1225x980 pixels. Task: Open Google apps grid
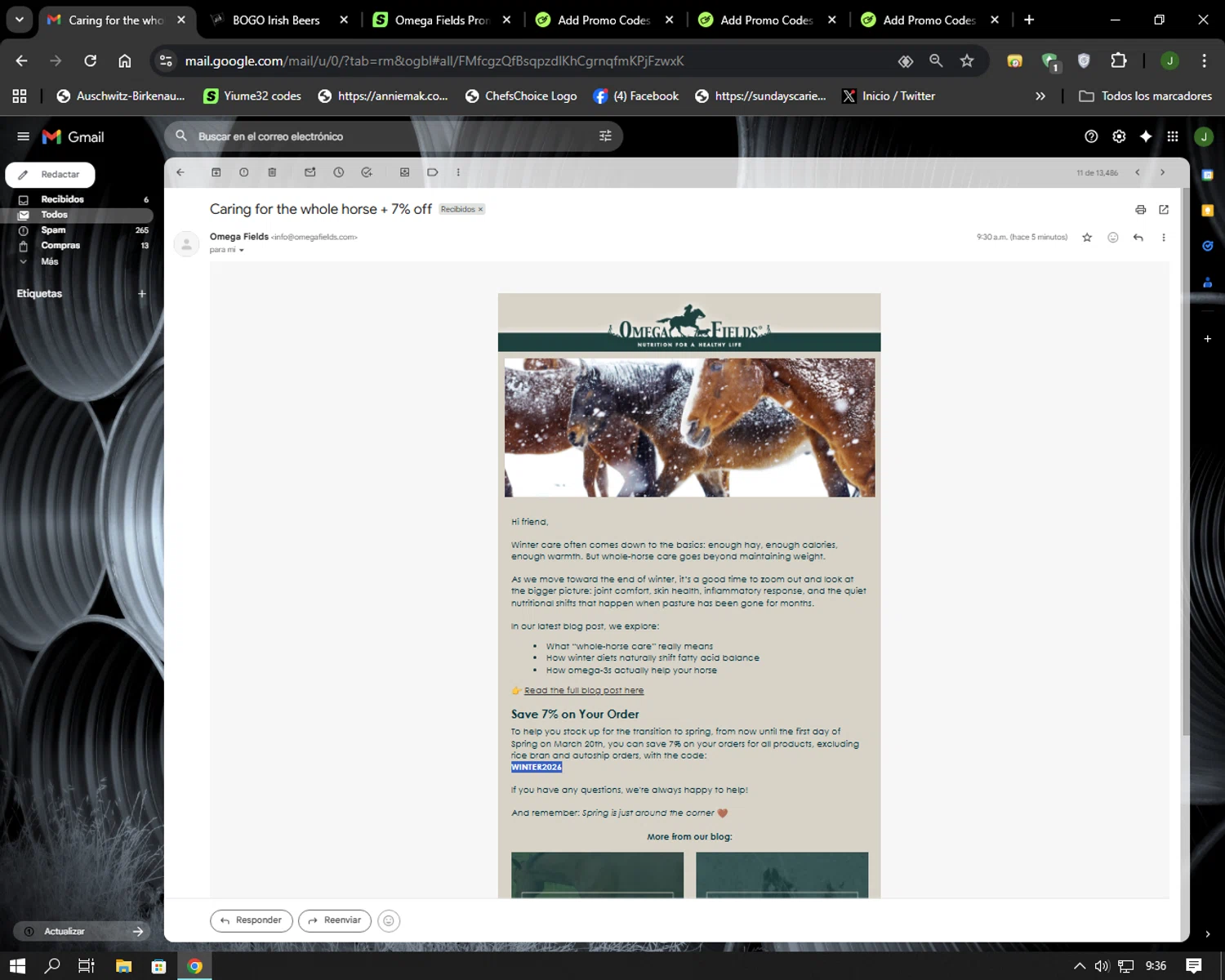1173,136
